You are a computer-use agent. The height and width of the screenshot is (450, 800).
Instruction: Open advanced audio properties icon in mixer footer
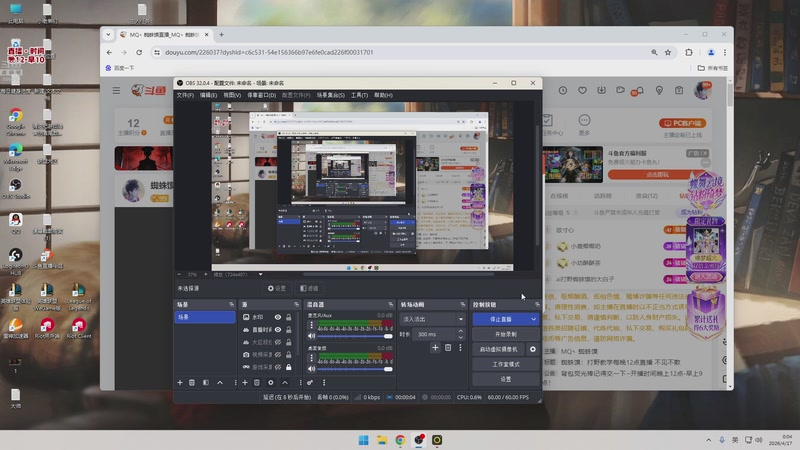pos(310,383)
